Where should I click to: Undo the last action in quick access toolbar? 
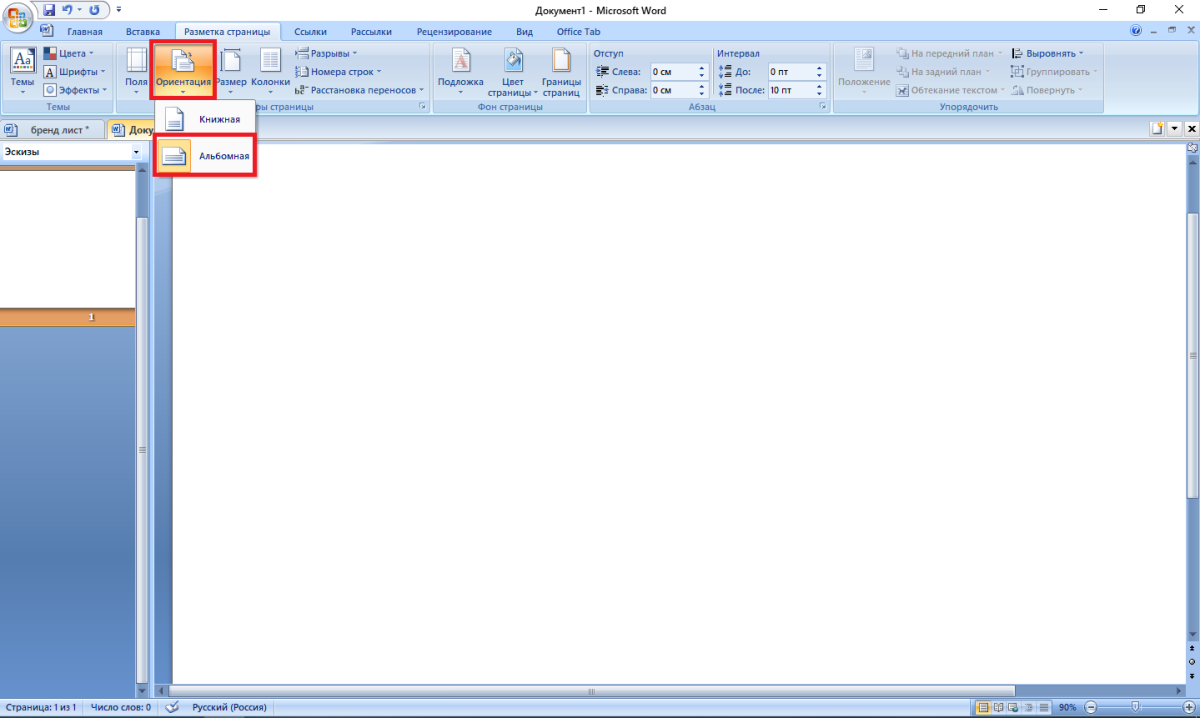(68, 10)
